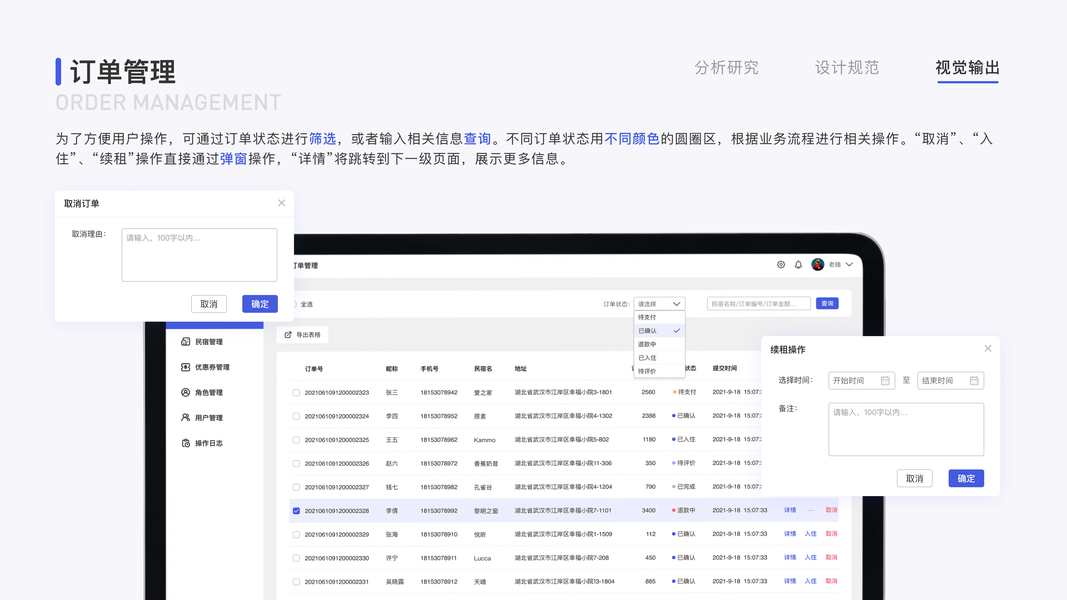Click calendar icon in 开始时间 field
This screenshot has width=1067, height=600.
point(885,380)
